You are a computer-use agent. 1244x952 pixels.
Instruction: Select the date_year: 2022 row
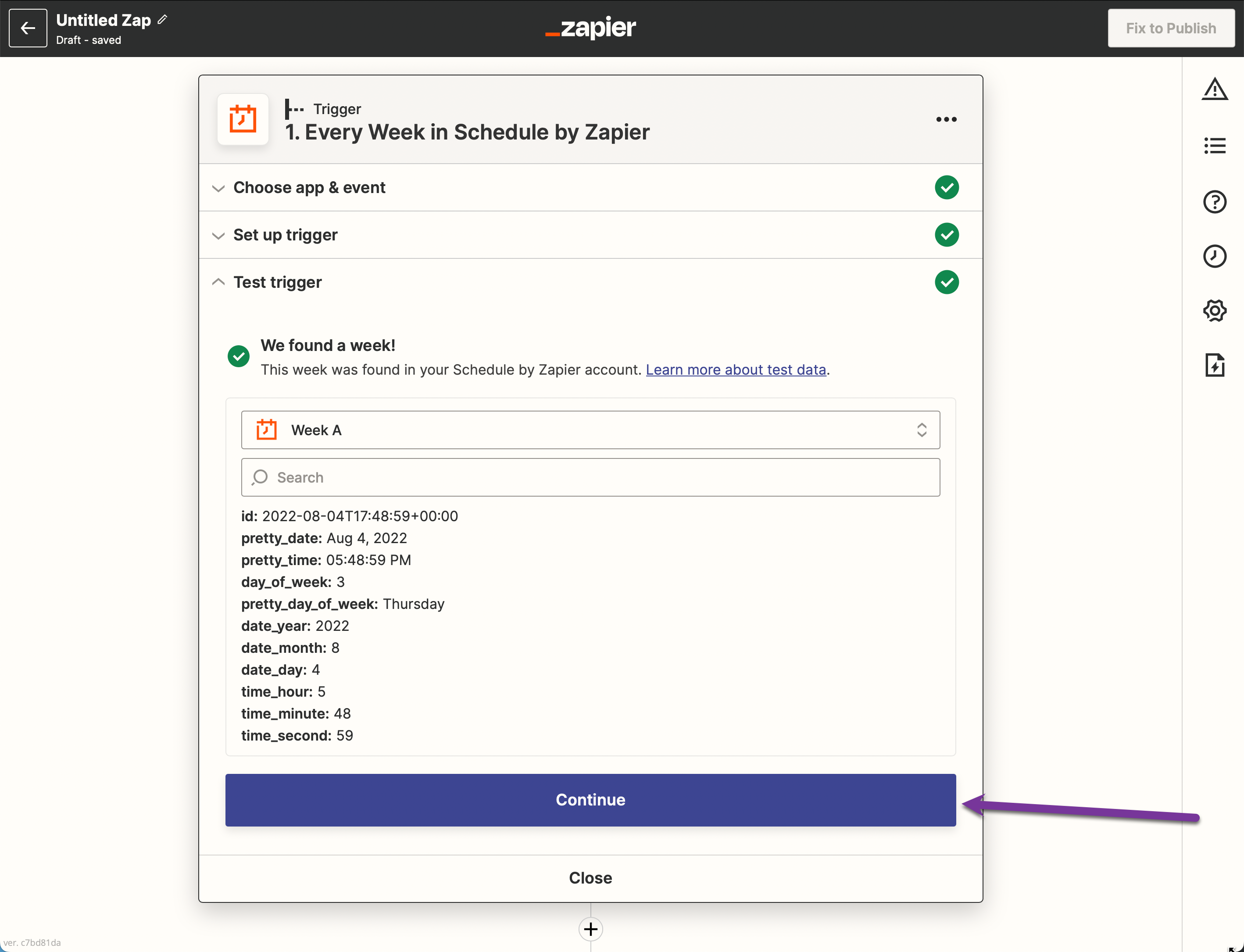(295, 626)
